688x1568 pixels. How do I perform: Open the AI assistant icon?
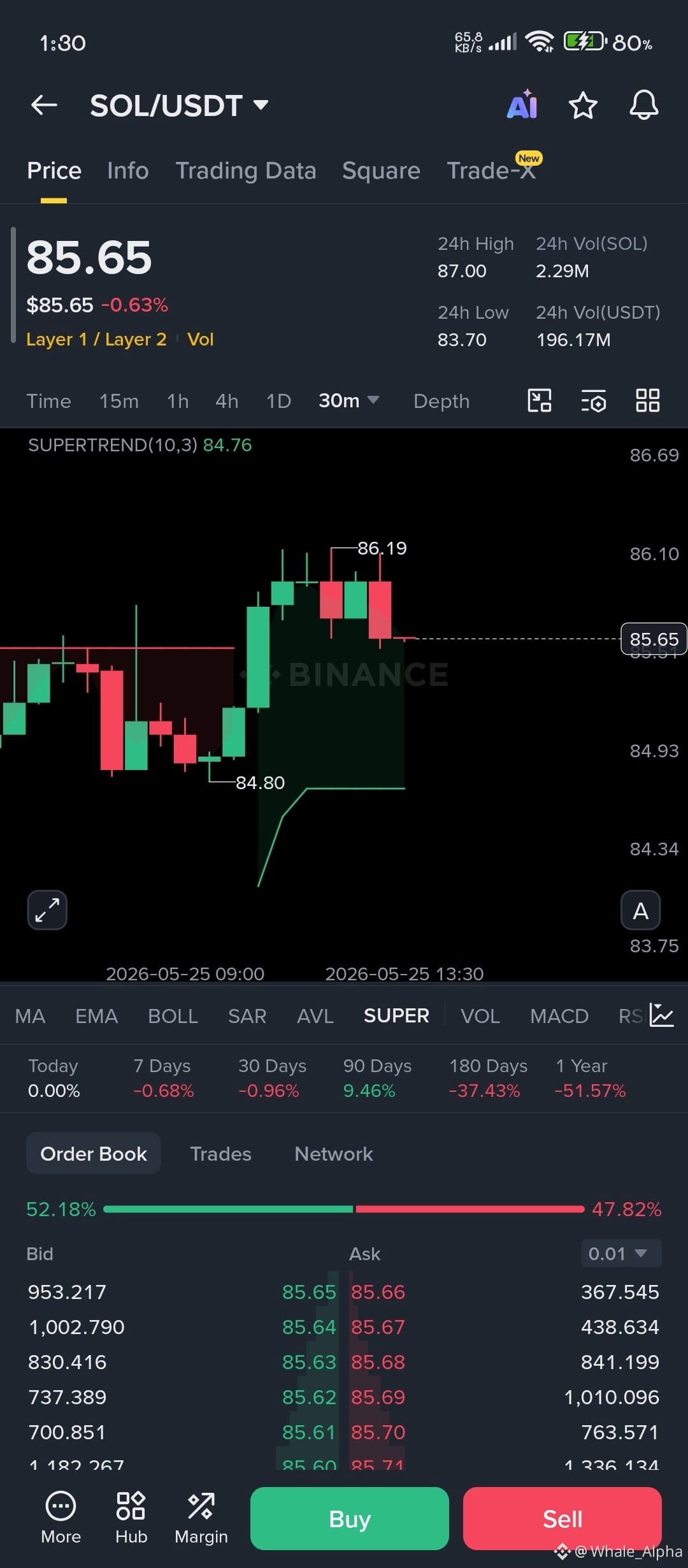(522, 105)
